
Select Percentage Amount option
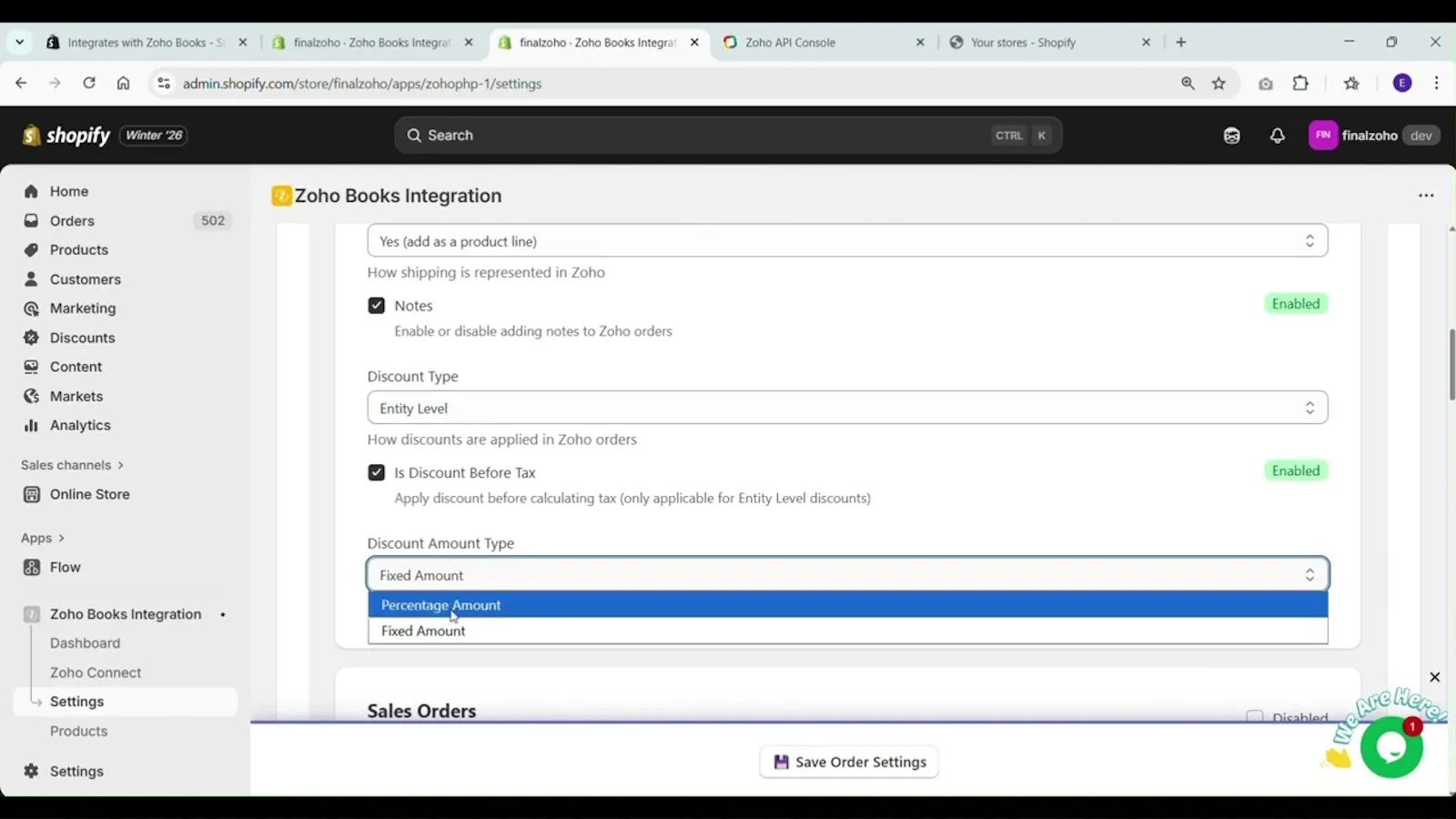point(847,604)
